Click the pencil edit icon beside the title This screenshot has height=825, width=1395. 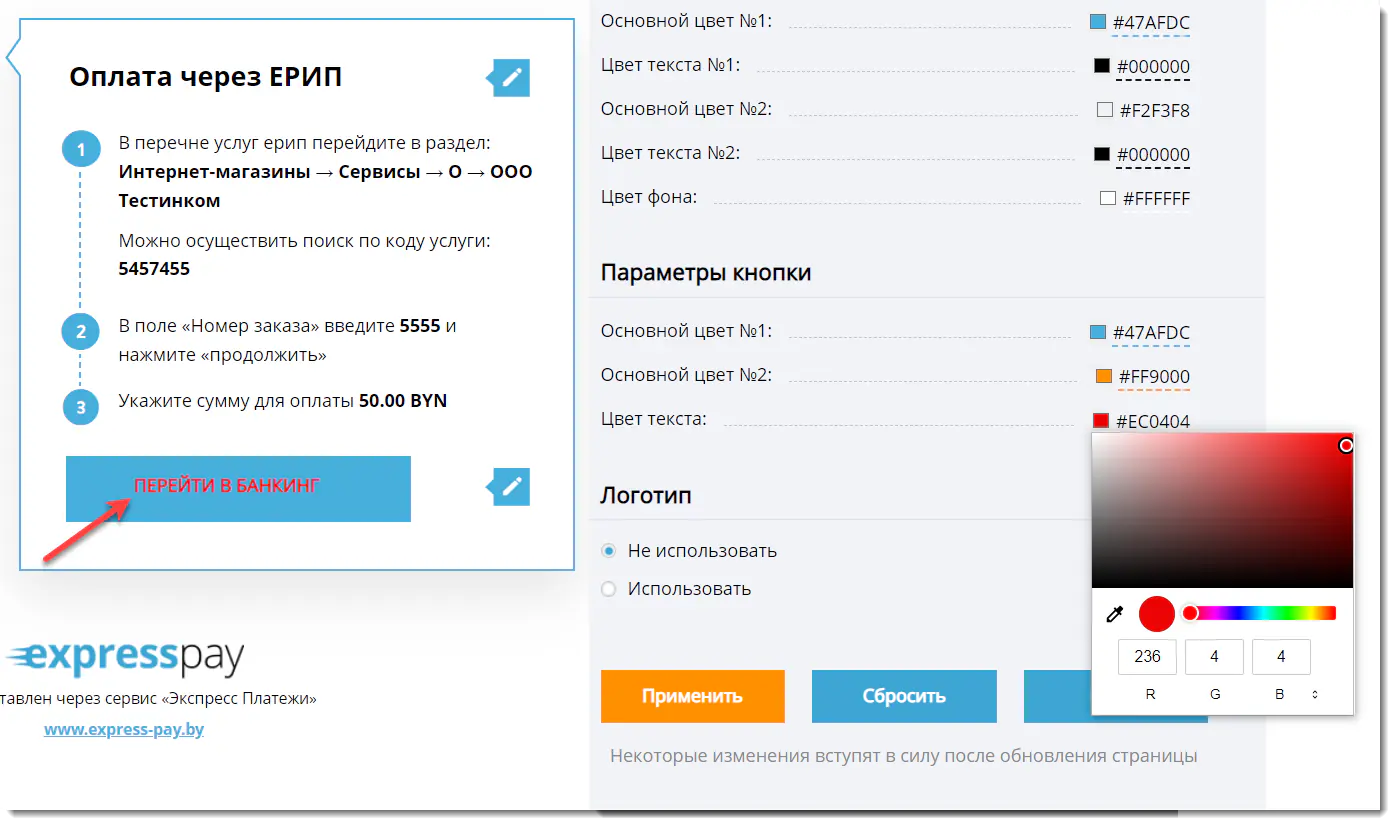coord(512,78)
